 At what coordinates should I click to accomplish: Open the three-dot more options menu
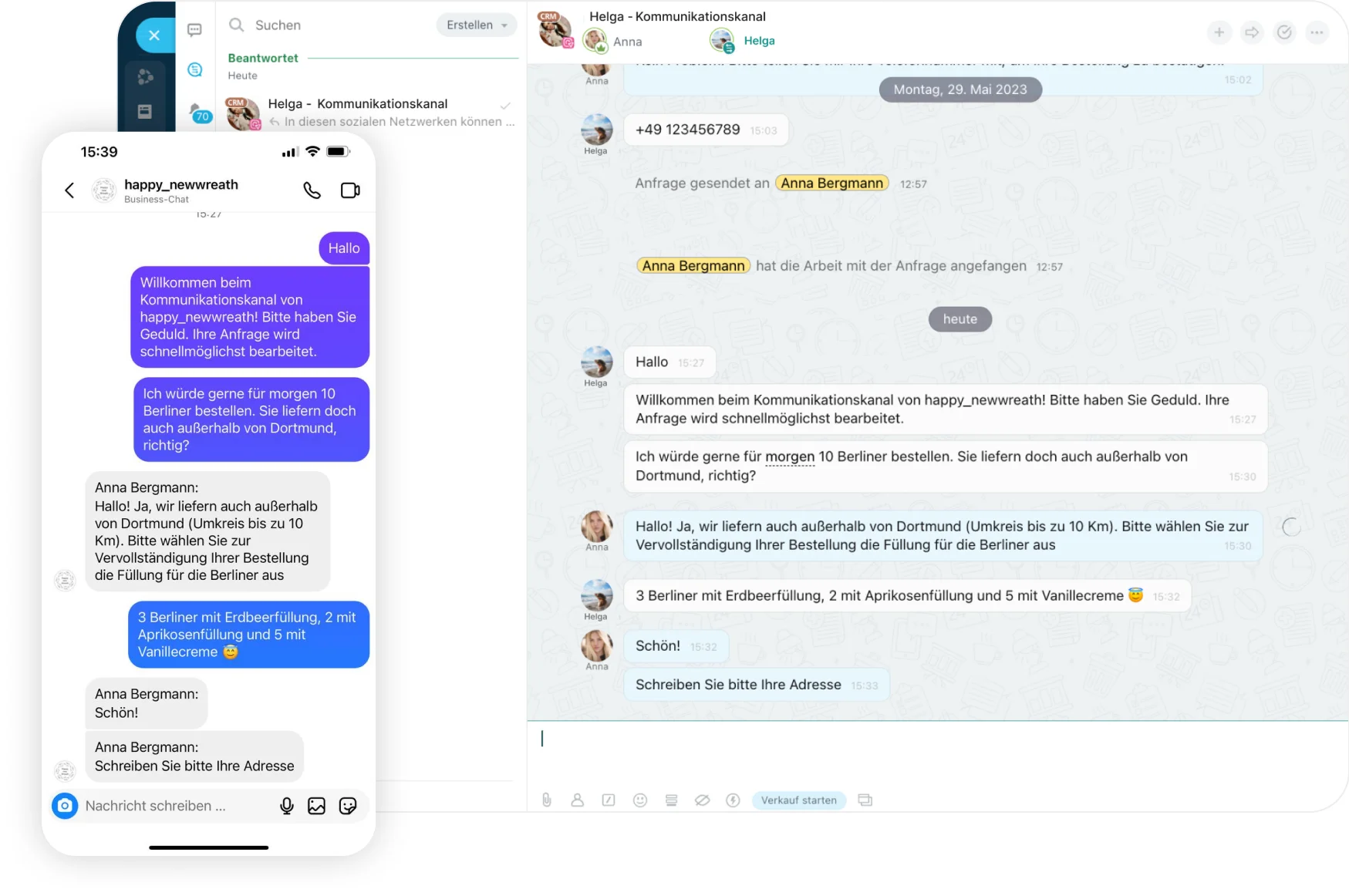(1317, 32)
